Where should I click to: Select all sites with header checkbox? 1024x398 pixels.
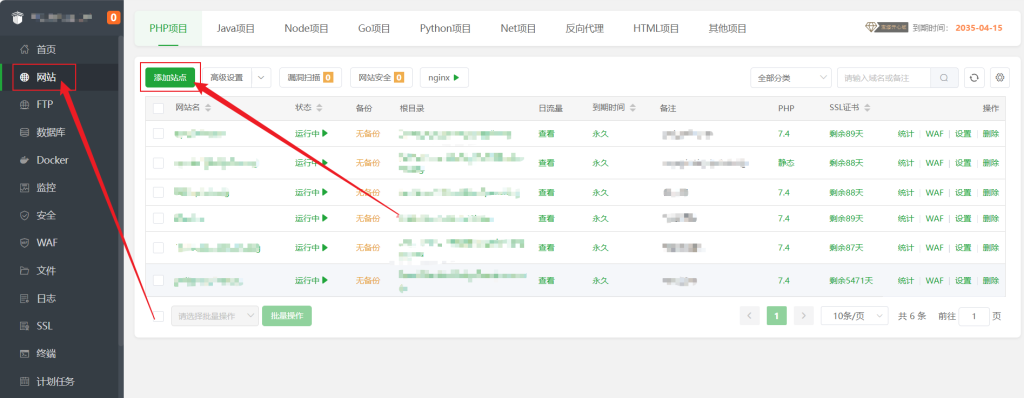point(158,108)
